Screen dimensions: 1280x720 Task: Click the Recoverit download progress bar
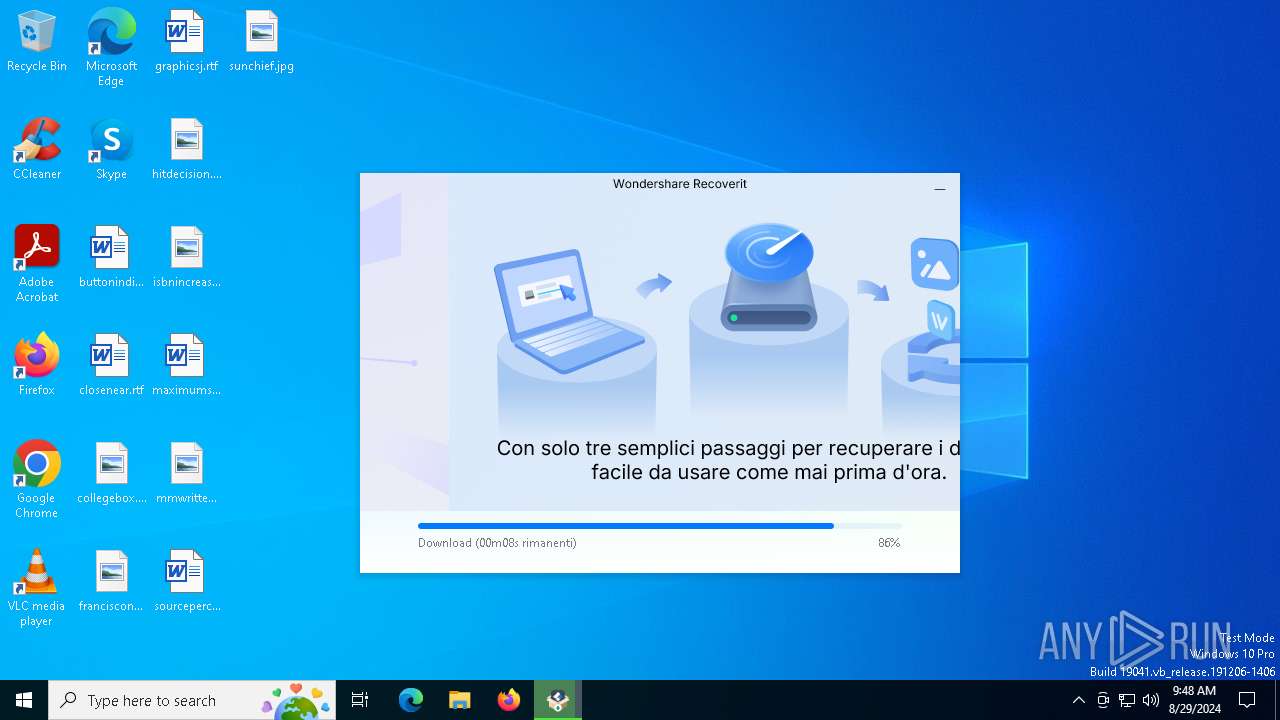(x=660, y=526)
